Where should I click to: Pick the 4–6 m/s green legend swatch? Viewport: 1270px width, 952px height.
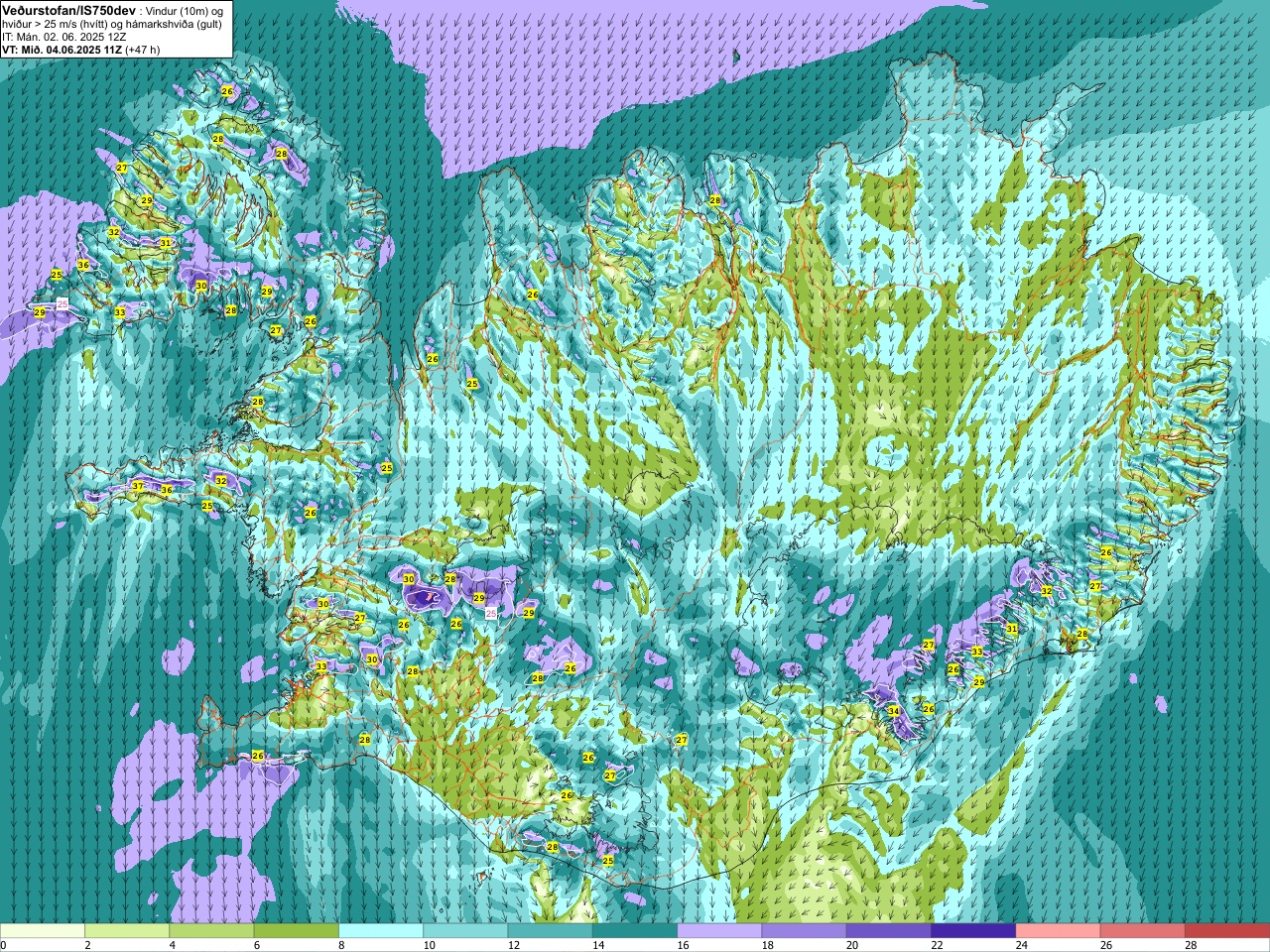coord(211,931)
